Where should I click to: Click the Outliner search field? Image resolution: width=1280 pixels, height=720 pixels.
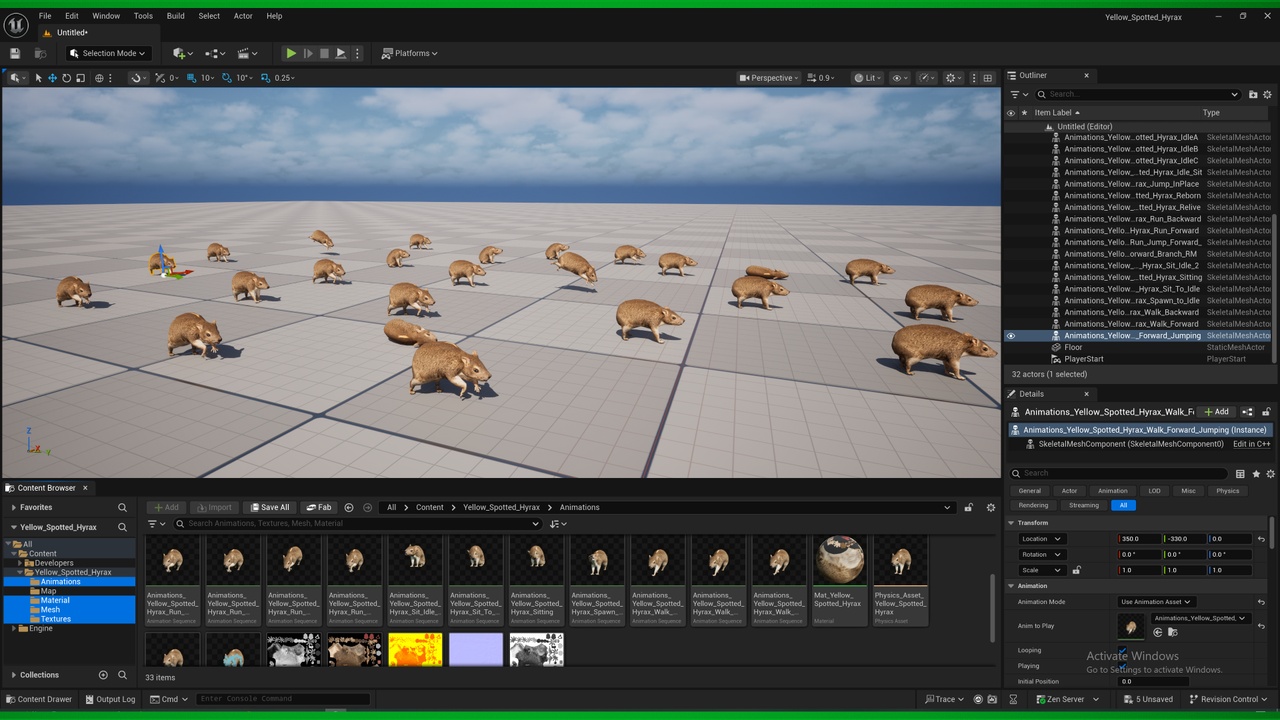click(x=1137, y=94)
